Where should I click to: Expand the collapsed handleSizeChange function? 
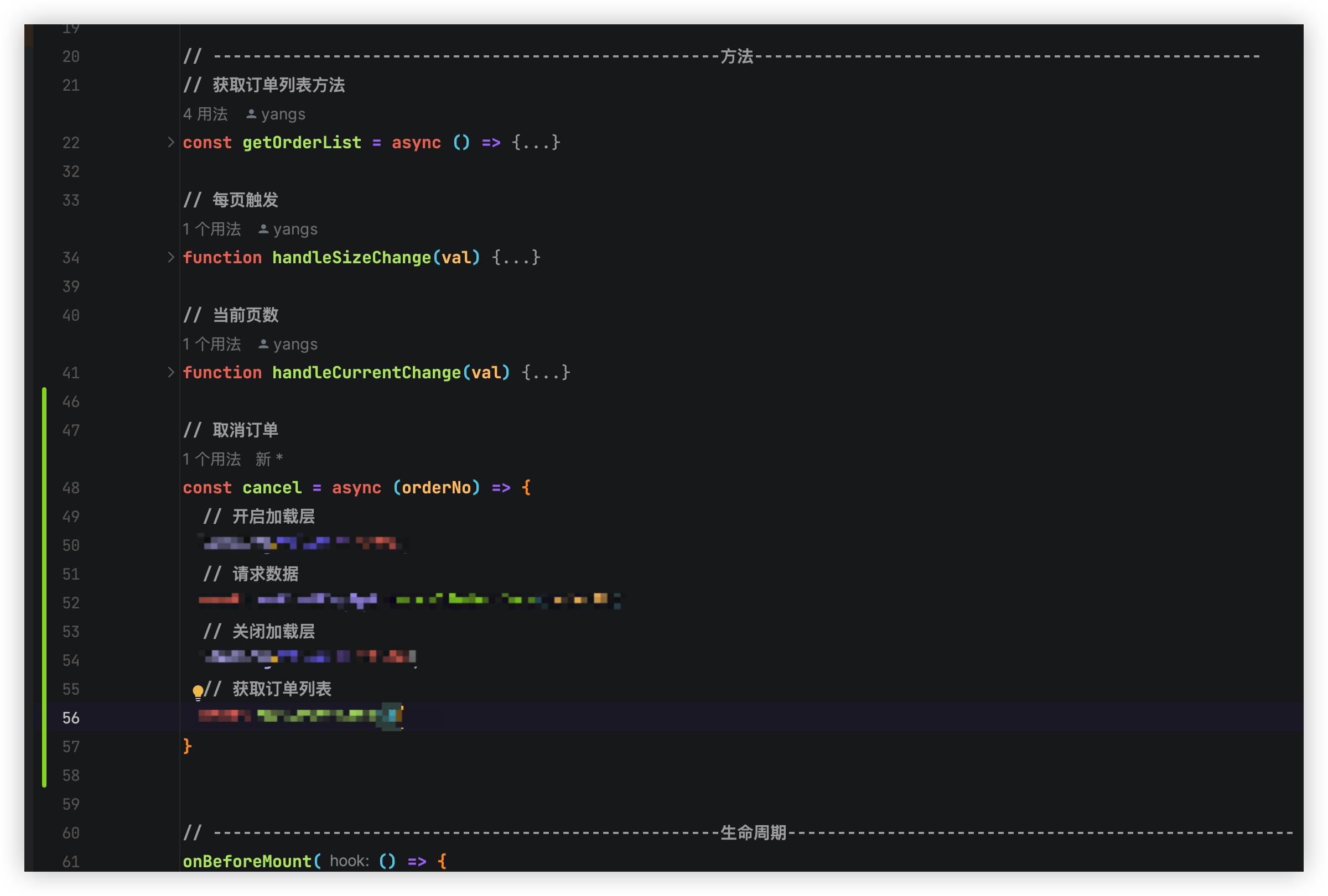[x=171, y=257]
